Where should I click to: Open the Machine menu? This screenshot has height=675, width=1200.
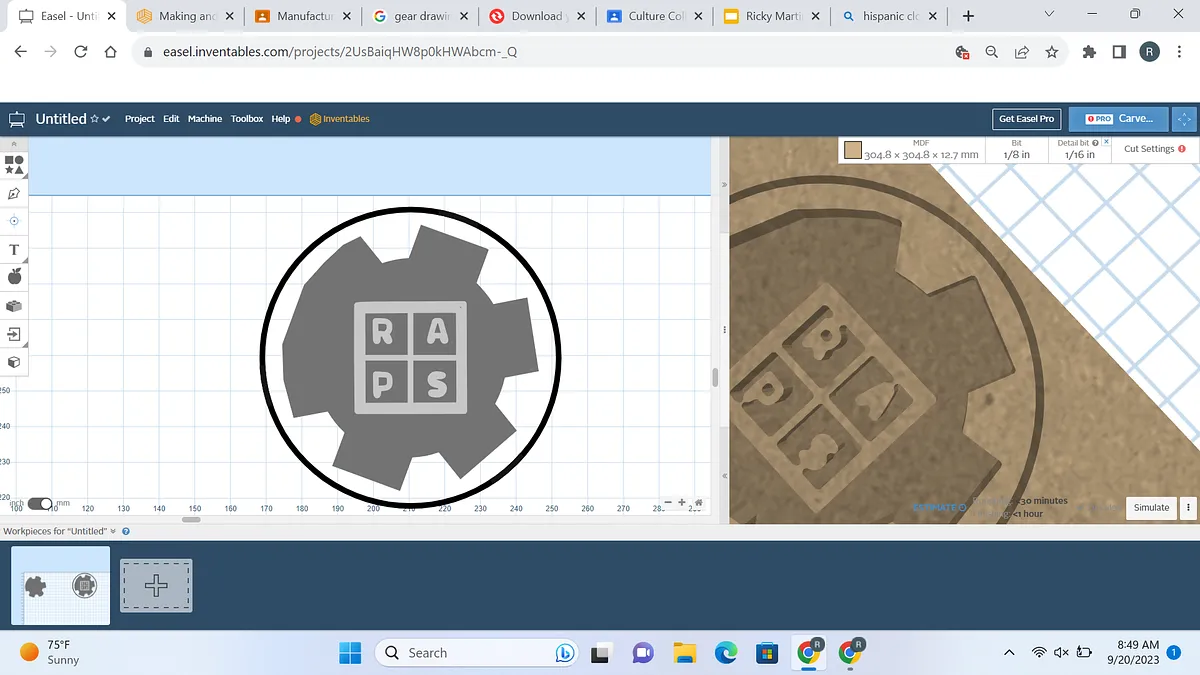pos(205,119)
